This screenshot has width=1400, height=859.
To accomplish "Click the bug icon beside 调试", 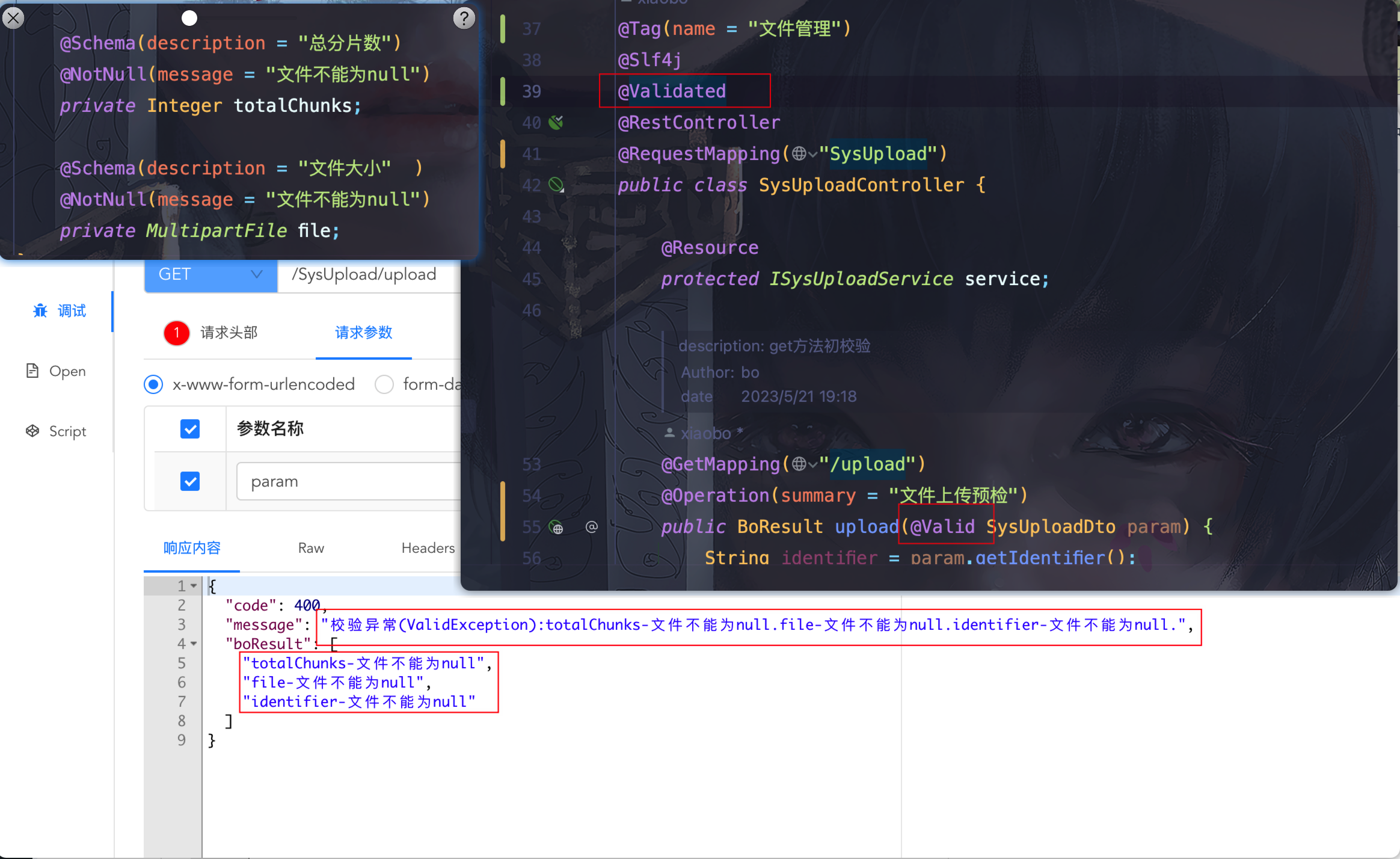I will point(40,310).
